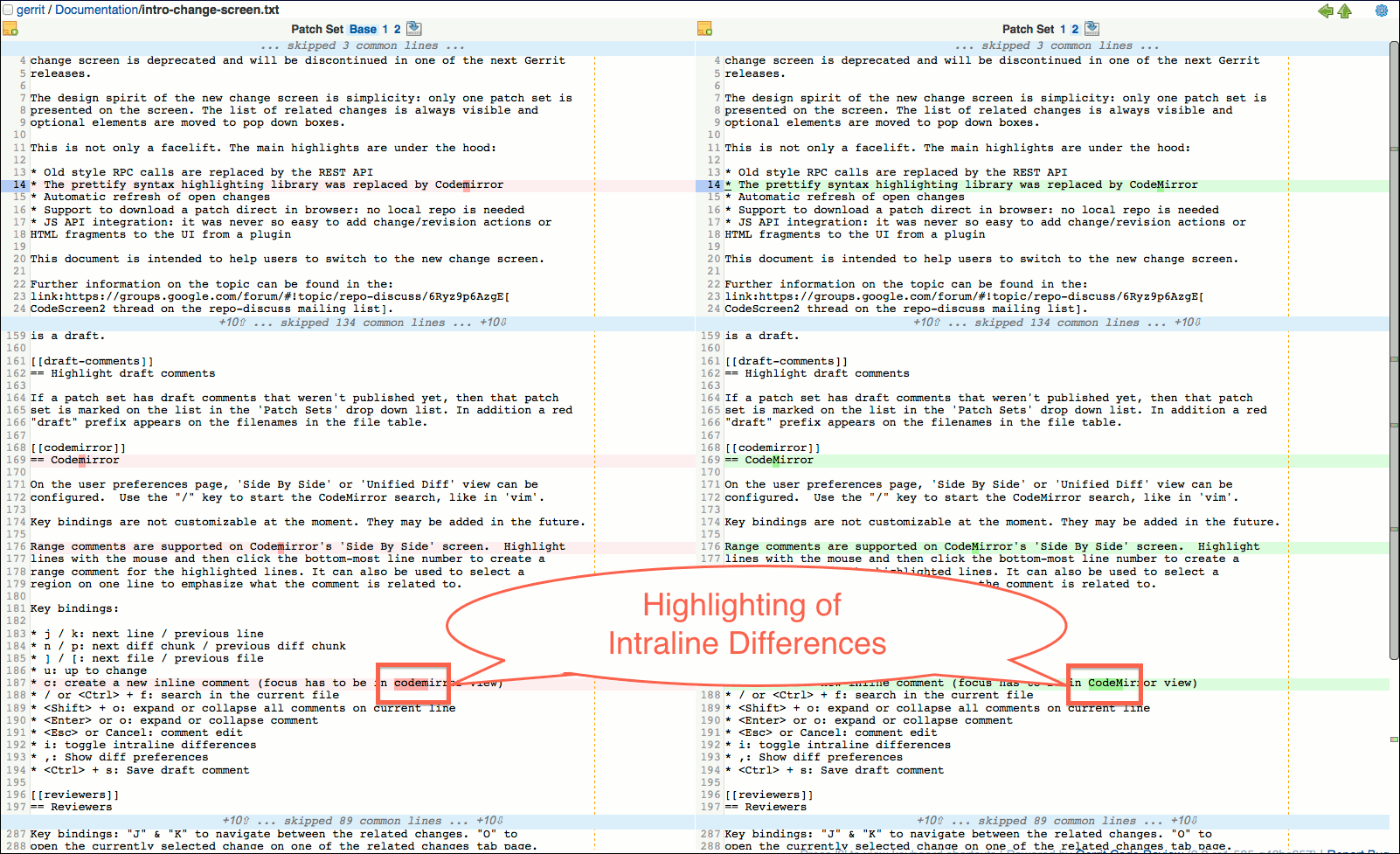Open diff preferences via gear icon
1400x854 pixels.
pos(1381,11)
